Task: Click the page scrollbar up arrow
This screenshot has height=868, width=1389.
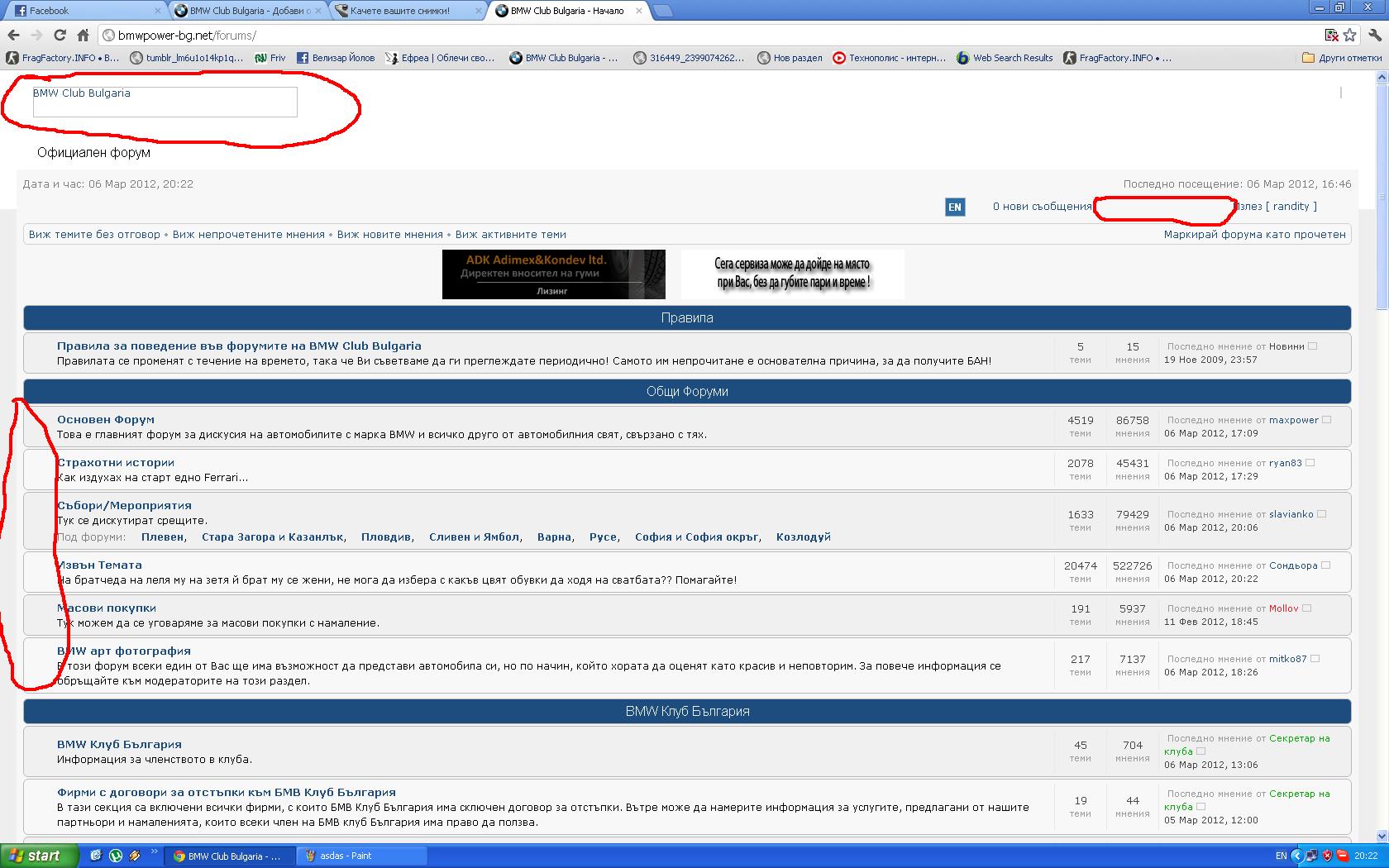Action: tap(1382, 77)
